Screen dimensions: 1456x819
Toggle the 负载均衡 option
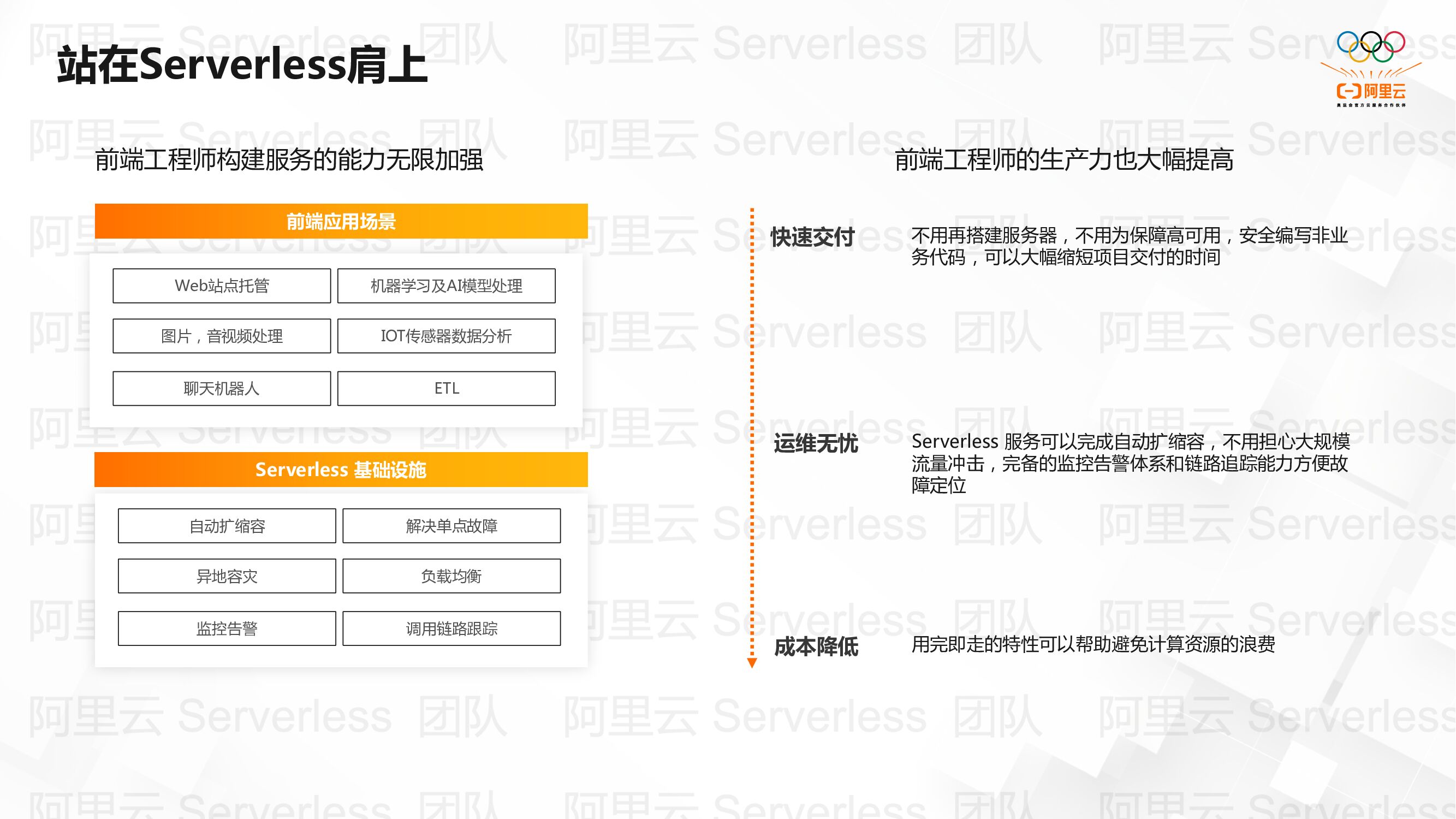[x=450, y=576]
